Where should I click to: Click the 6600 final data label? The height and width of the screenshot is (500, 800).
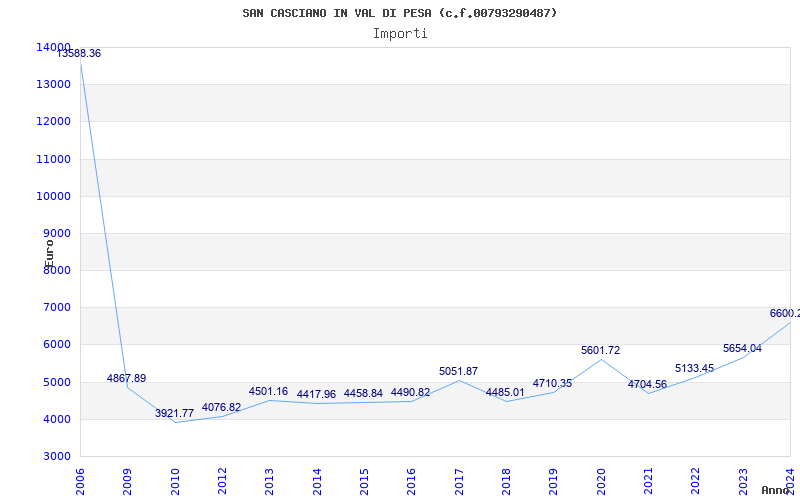(x=785, y=313)
